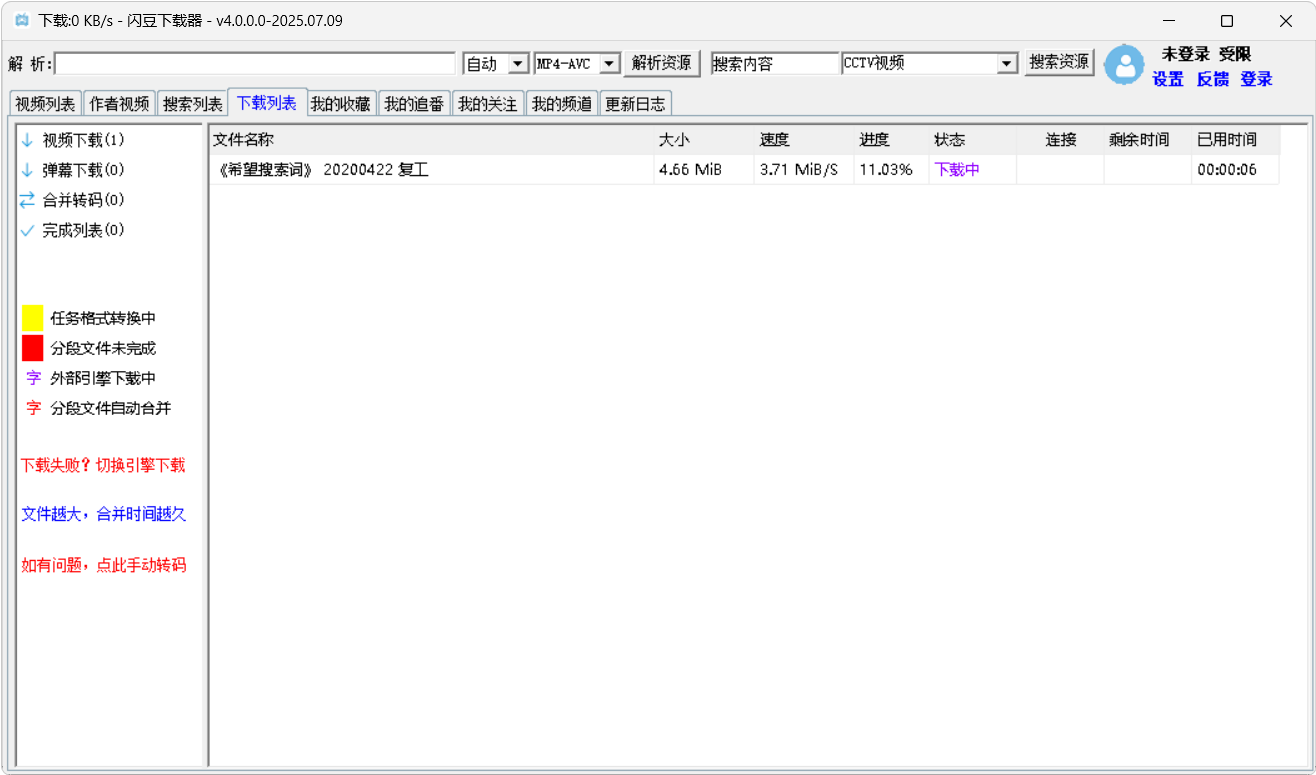Click the purple external engine 字 icon
Image resolution: width=1316 pixels, height=775 pixels.
(33, 379)
